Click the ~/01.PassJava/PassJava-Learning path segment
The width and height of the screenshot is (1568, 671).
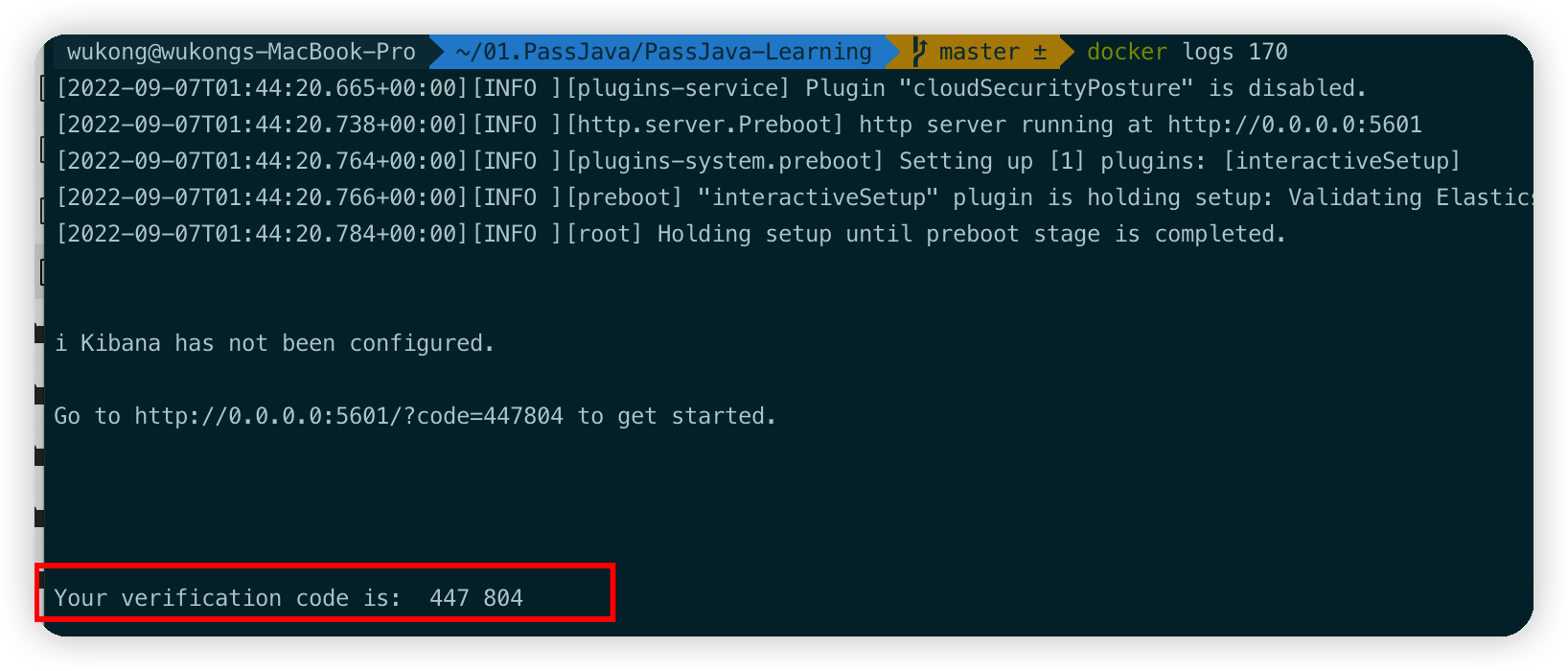(663, 52)
